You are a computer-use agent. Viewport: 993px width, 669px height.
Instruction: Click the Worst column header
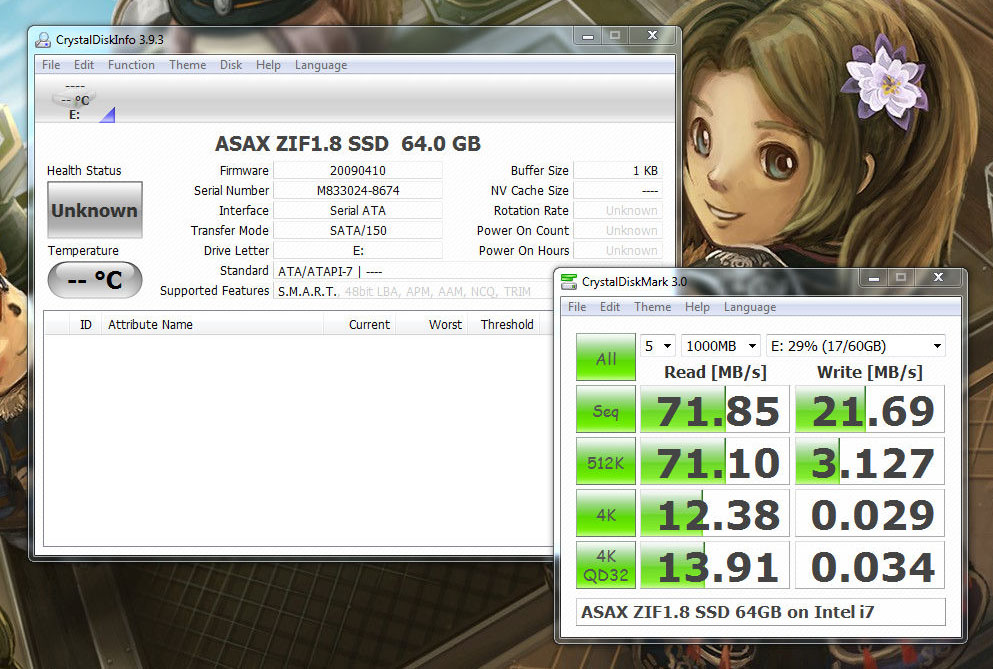[432, 324]
